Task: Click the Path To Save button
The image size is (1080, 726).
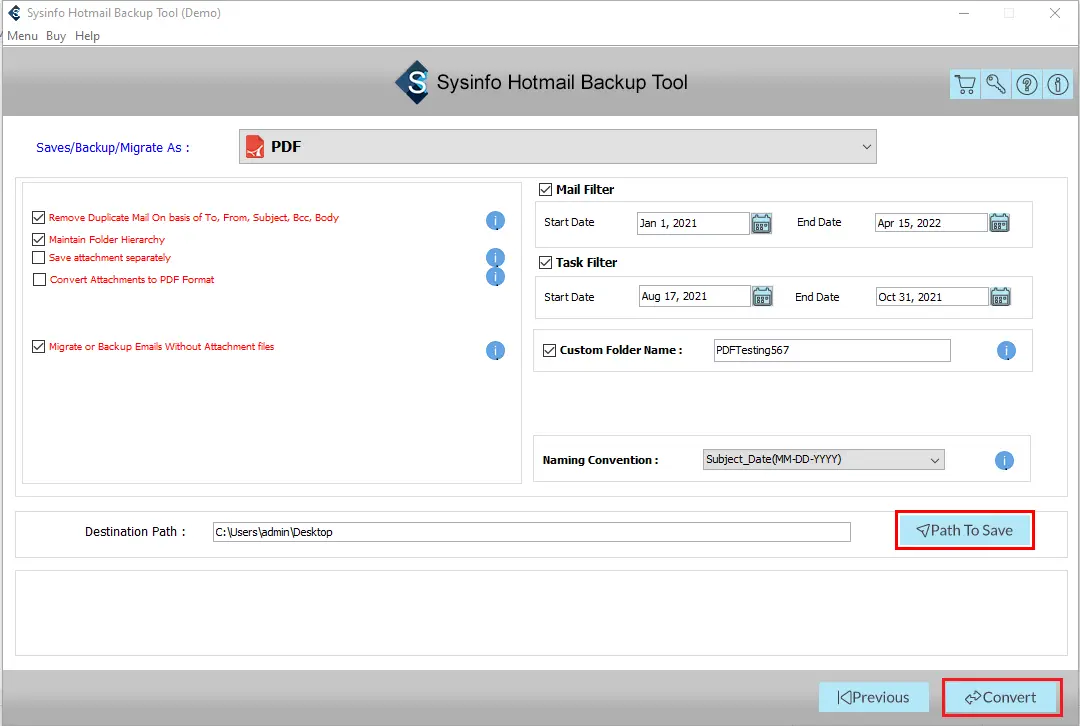Action: coord(964,531)
